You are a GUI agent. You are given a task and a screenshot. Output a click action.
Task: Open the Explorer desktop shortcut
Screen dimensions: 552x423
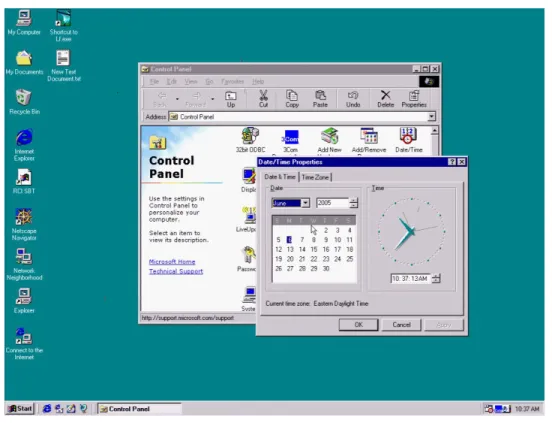24,301
